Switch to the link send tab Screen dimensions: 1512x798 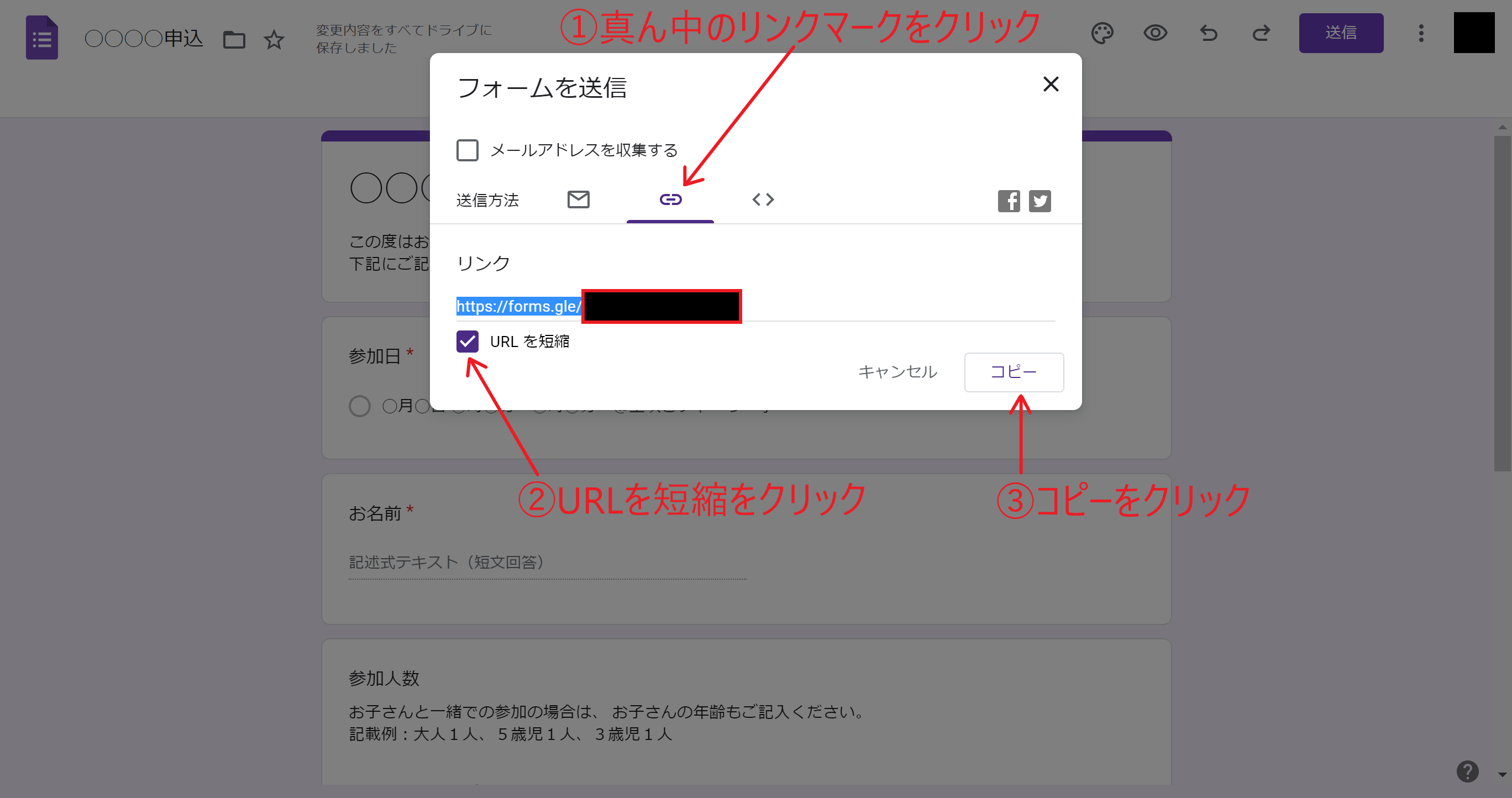(x=670, y=200)
